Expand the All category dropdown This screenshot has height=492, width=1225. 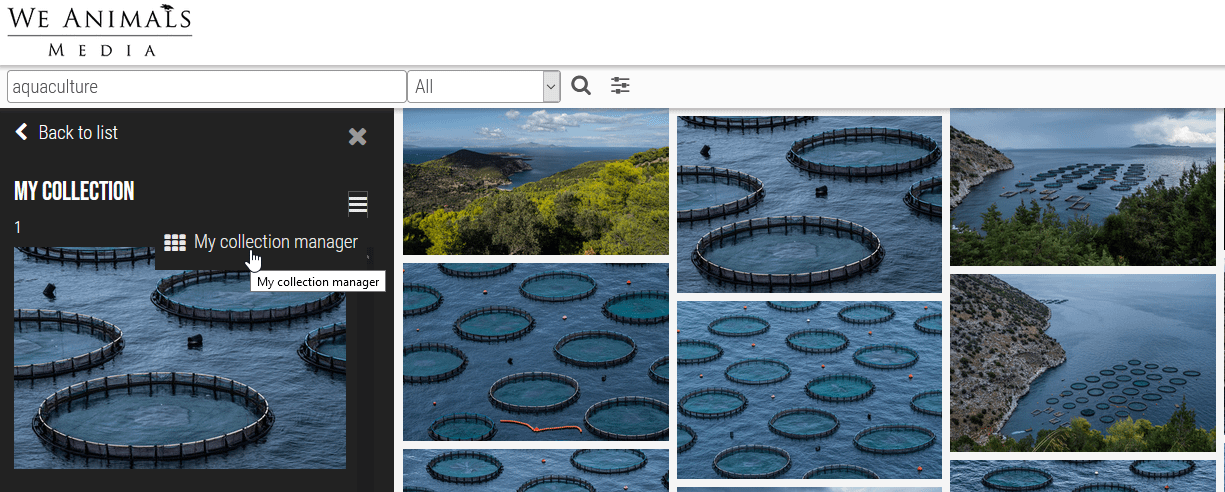click(483, 87)
